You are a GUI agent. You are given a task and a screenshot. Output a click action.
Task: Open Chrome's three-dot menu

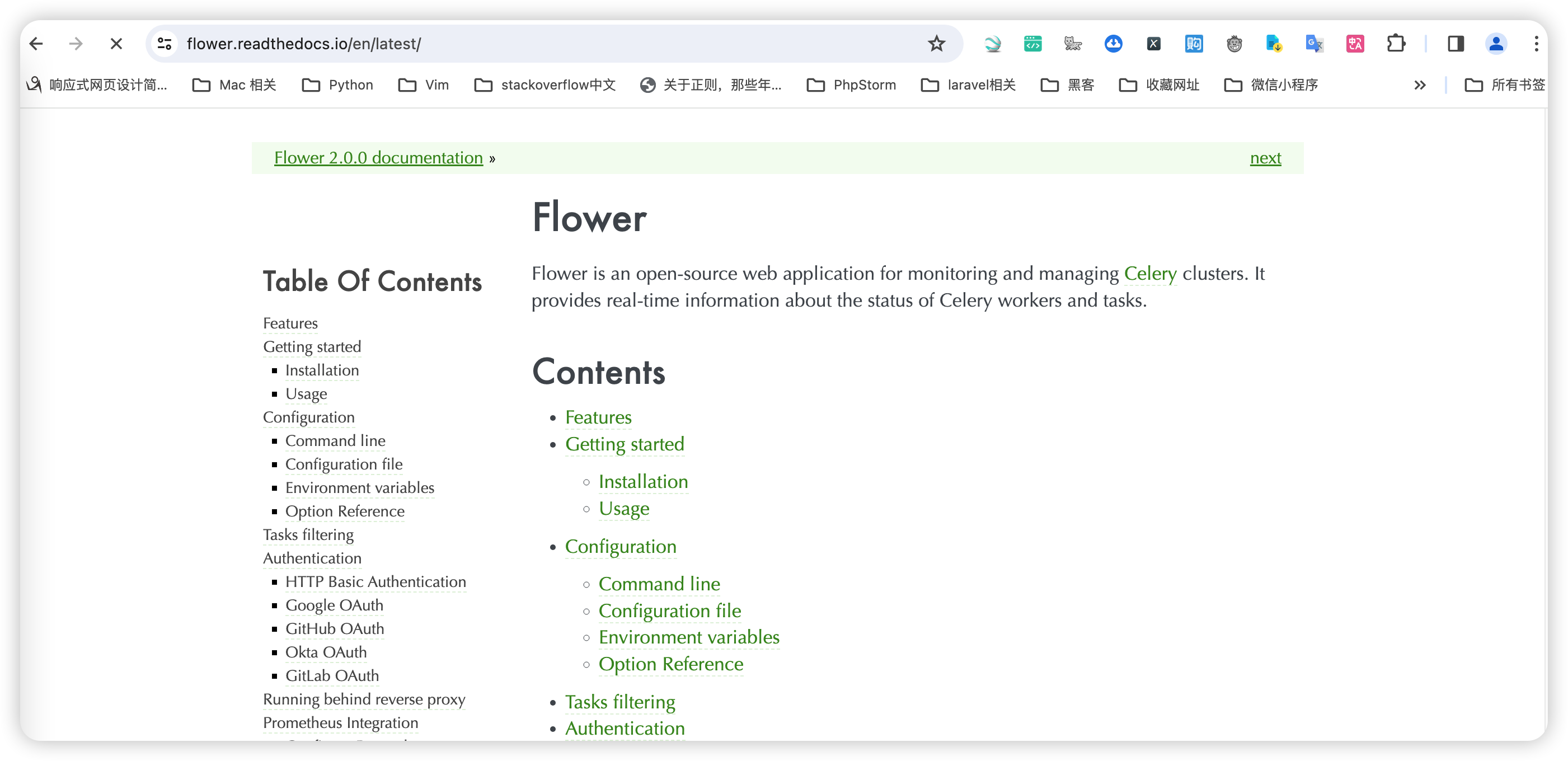click(1536, 44)
